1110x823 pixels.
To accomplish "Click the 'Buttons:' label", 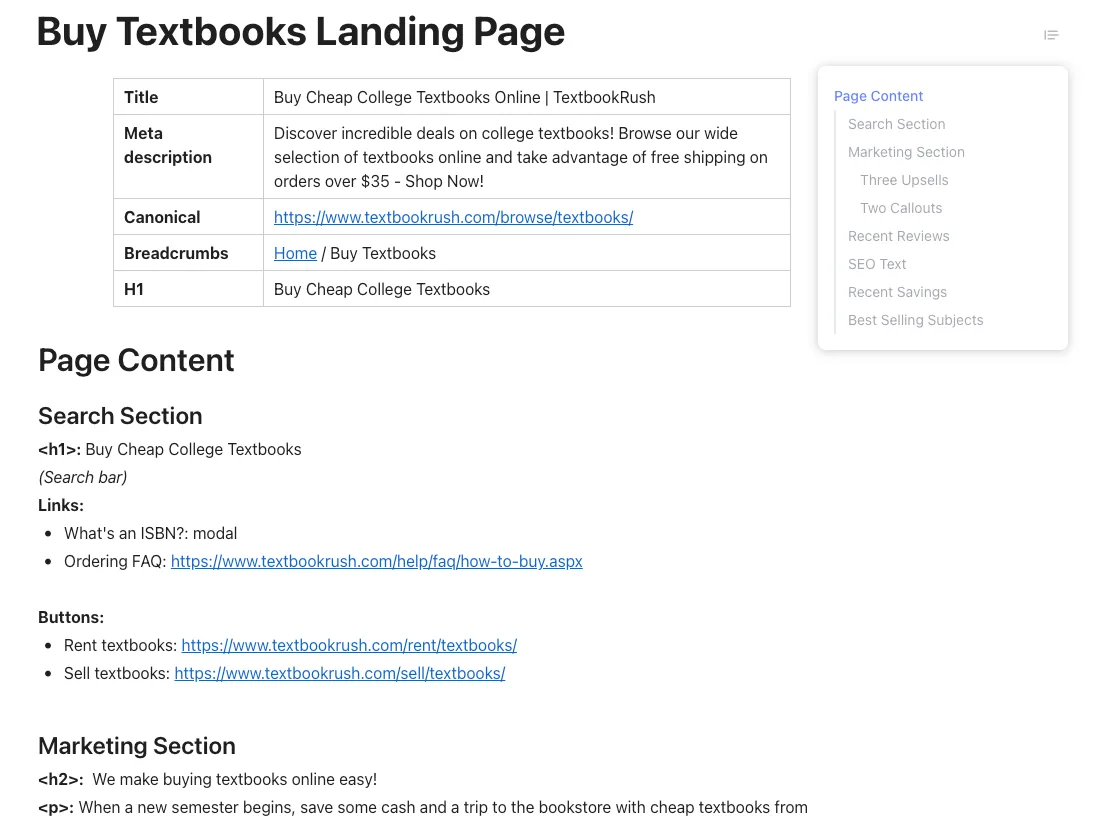I will (x=71, y=617).
